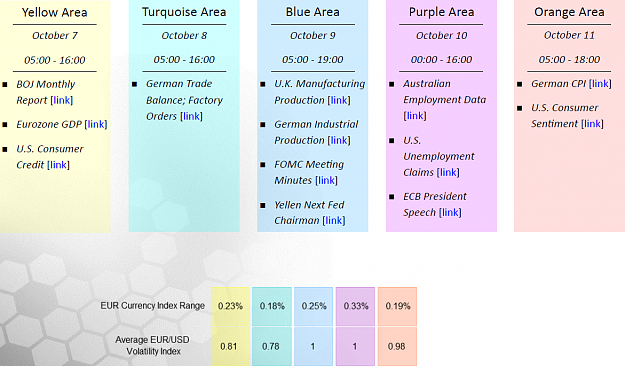Select the yellow 0.23% range cell
Screen dimensions: 625x366
[230, 306]
